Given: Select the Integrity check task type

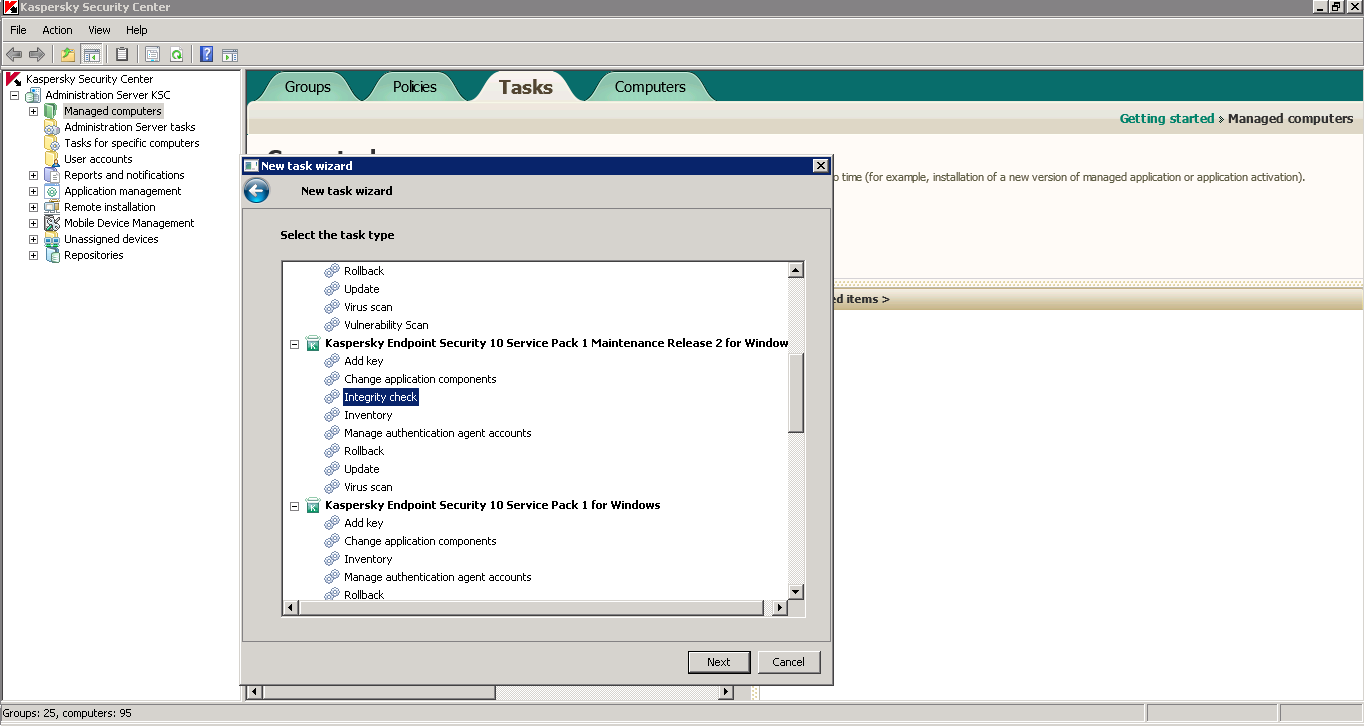Looking at the screenshot, I should 381,397.
